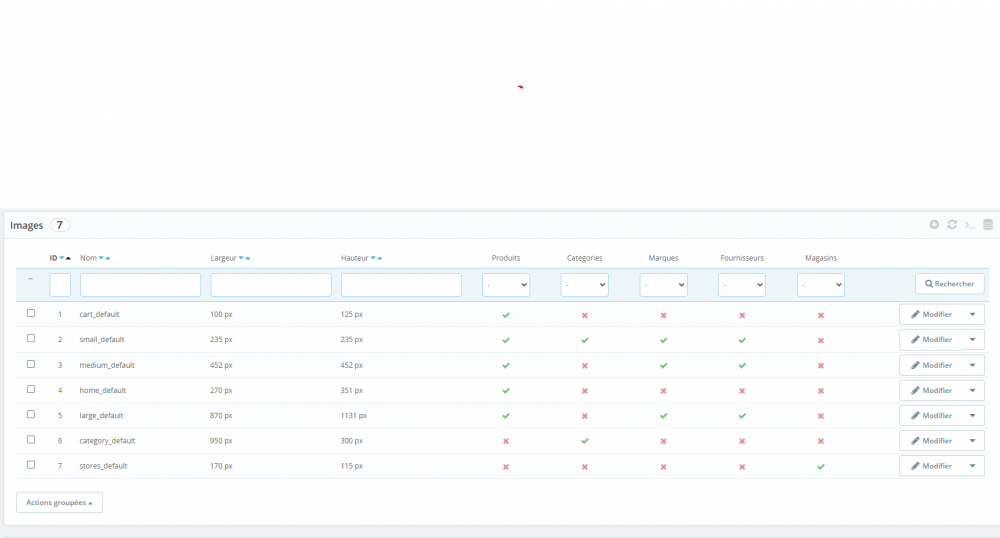Viewport: 1000px width, 538px height.
Task: Open export to SQL manager icon
Action: [988, 224]
